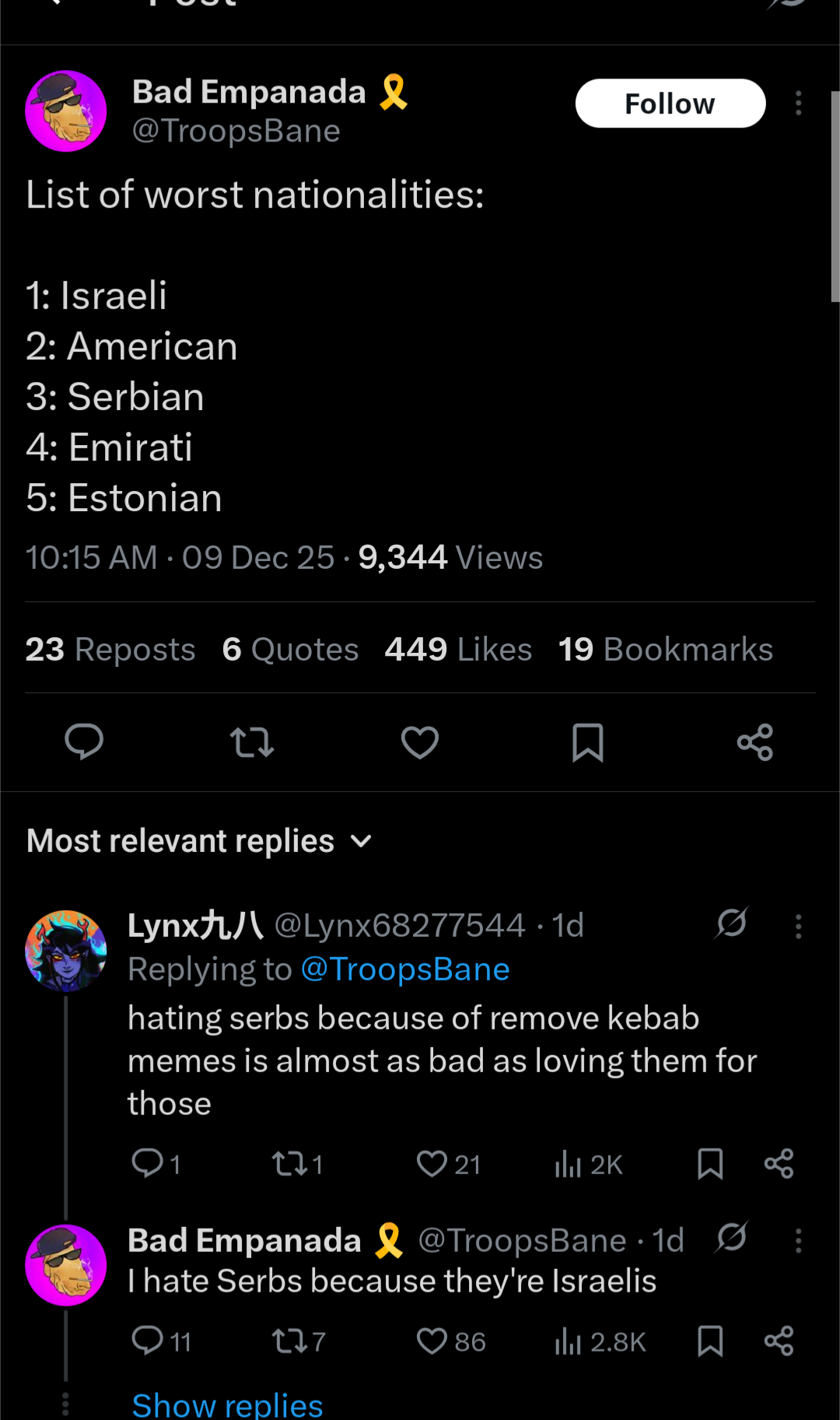Open more options for the main post
This screenshot has height=1420, width=840.
[x=798, y=103]
